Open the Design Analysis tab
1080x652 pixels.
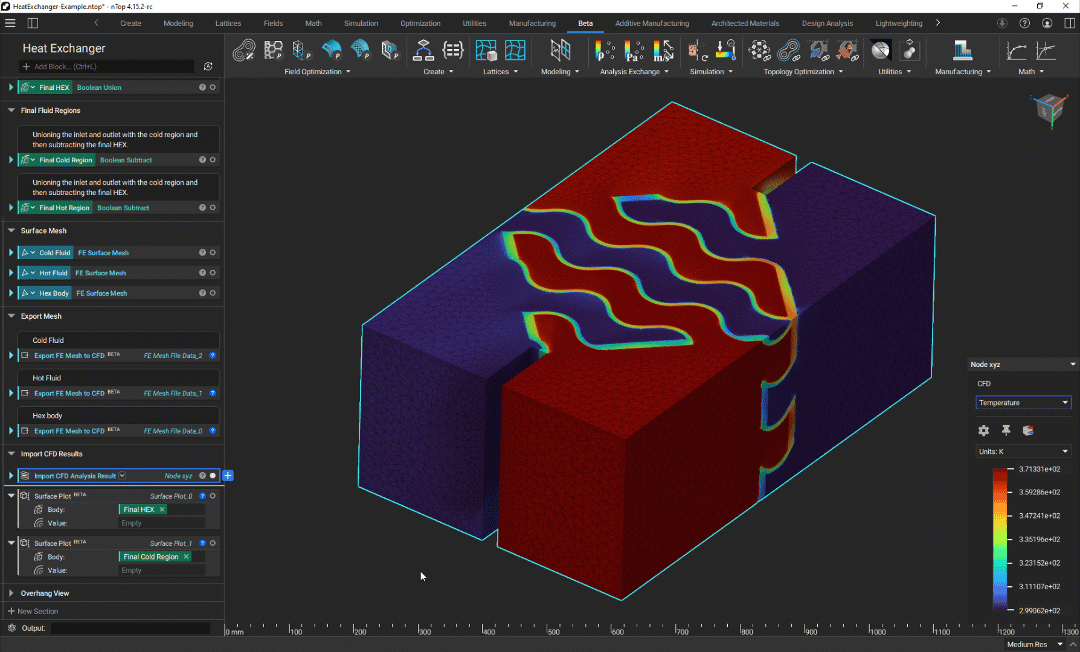coord(827,23)
